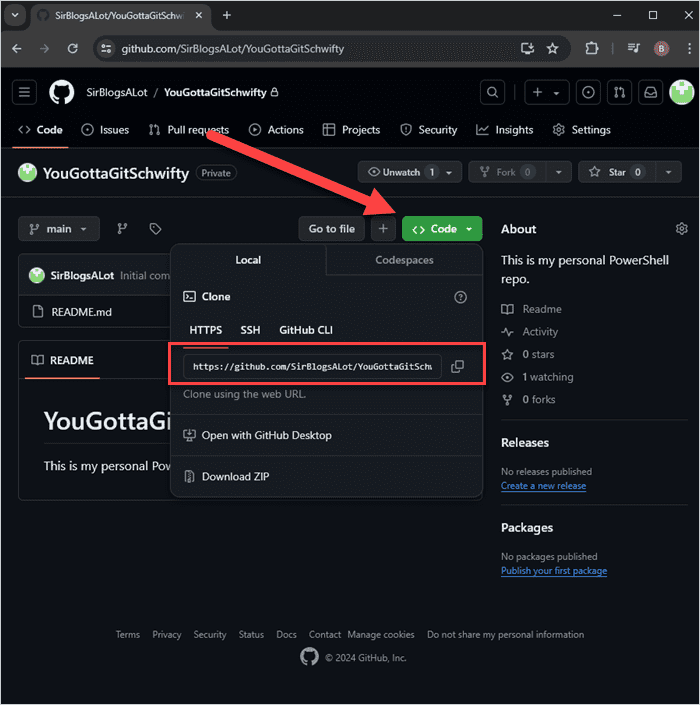Expand the Unwatch dropdown arrow
Image resolution: width=700 pixels, height=705 pixels.
(449, 172)
